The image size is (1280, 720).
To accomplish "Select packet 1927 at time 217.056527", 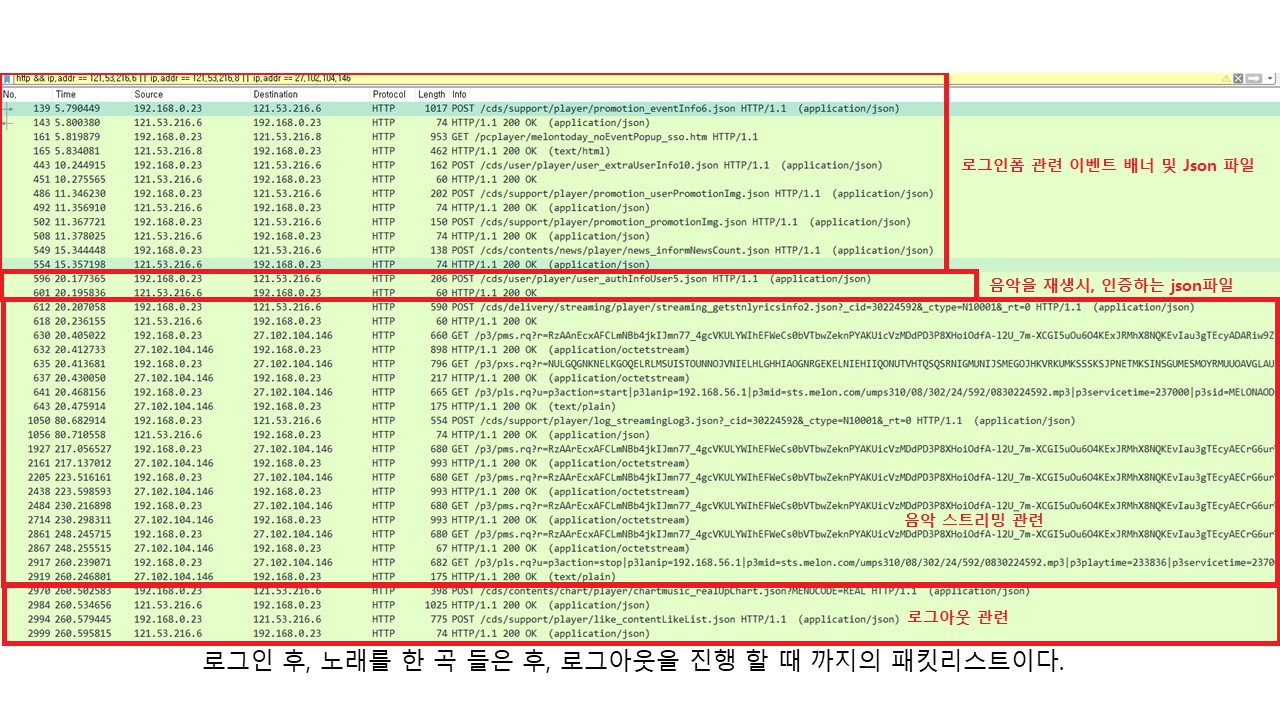I will 640,450.
